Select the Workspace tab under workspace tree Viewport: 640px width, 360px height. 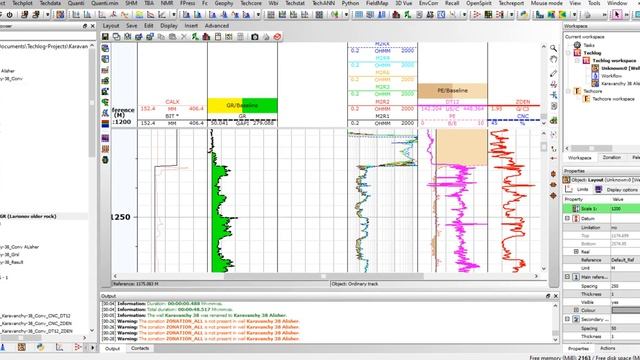[x=580, y=158]
